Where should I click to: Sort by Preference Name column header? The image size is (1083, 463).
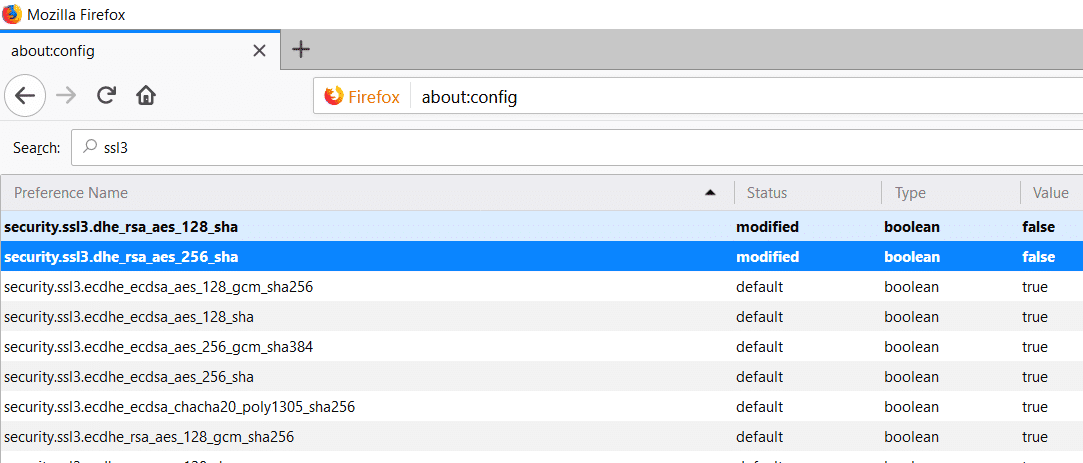tap(70, 193)
